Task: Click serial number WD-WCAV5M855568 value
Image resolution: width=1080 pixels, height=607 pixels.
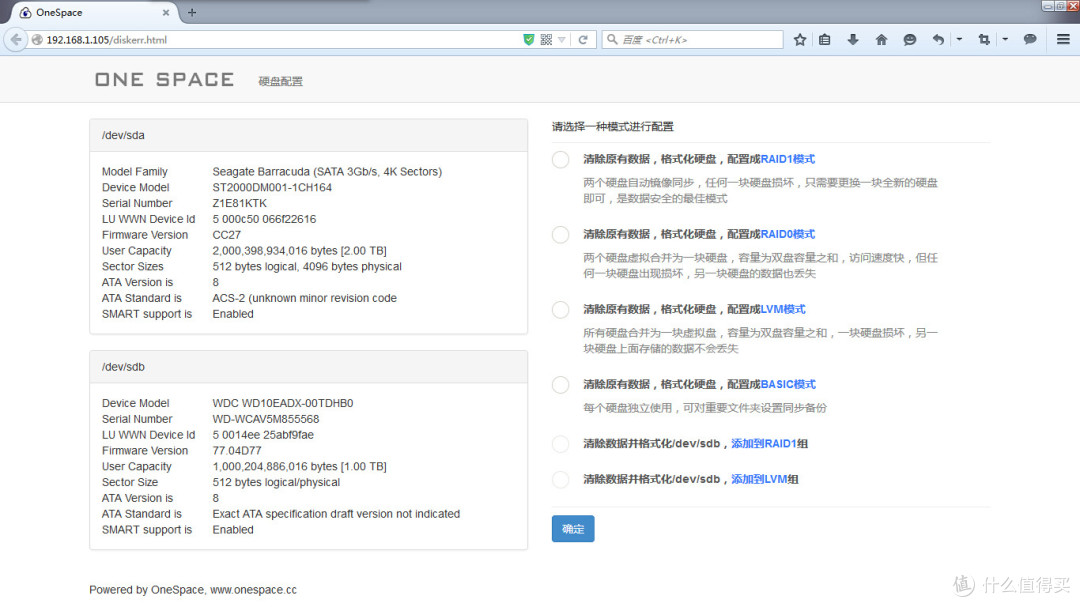Action: point(266,419)
